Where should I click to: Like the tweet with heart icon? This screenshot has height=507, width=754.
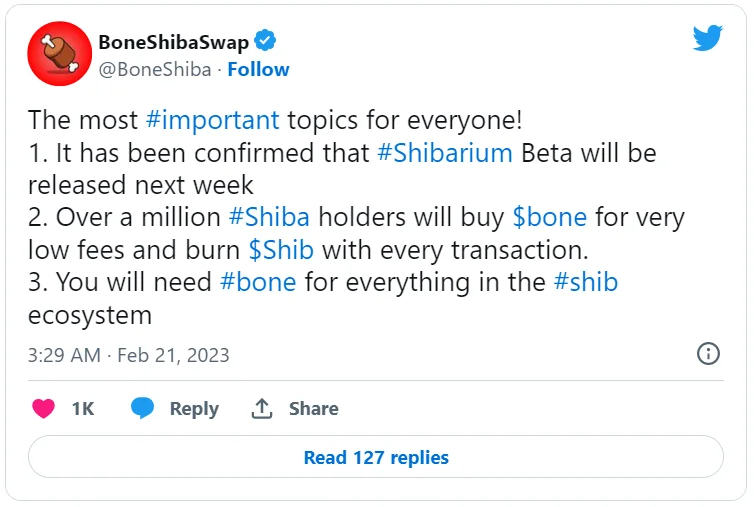click(x=43, y=408)
